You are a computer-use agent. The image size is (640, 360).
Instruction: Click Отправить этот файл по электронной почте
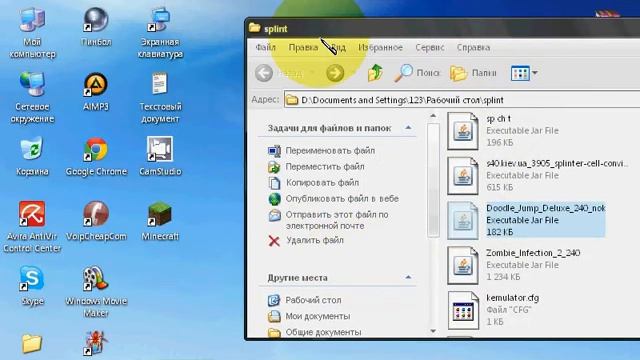pos(337,220)
